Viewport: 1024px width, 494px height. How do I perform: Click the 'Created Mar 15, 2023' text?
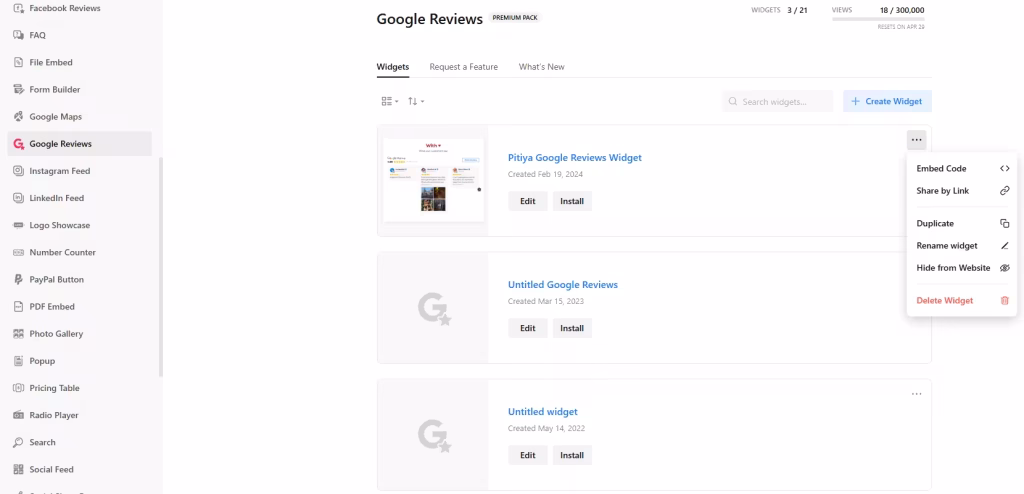546,301
